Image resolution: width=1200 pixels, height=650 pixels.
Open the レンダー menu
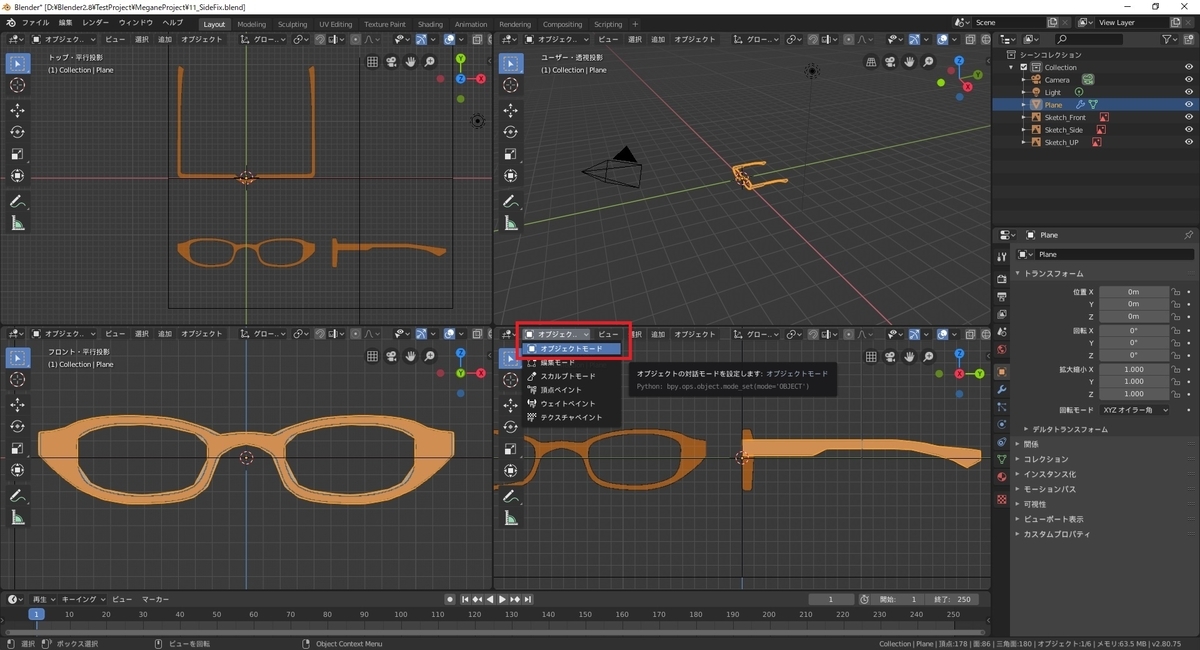[96, 22]
